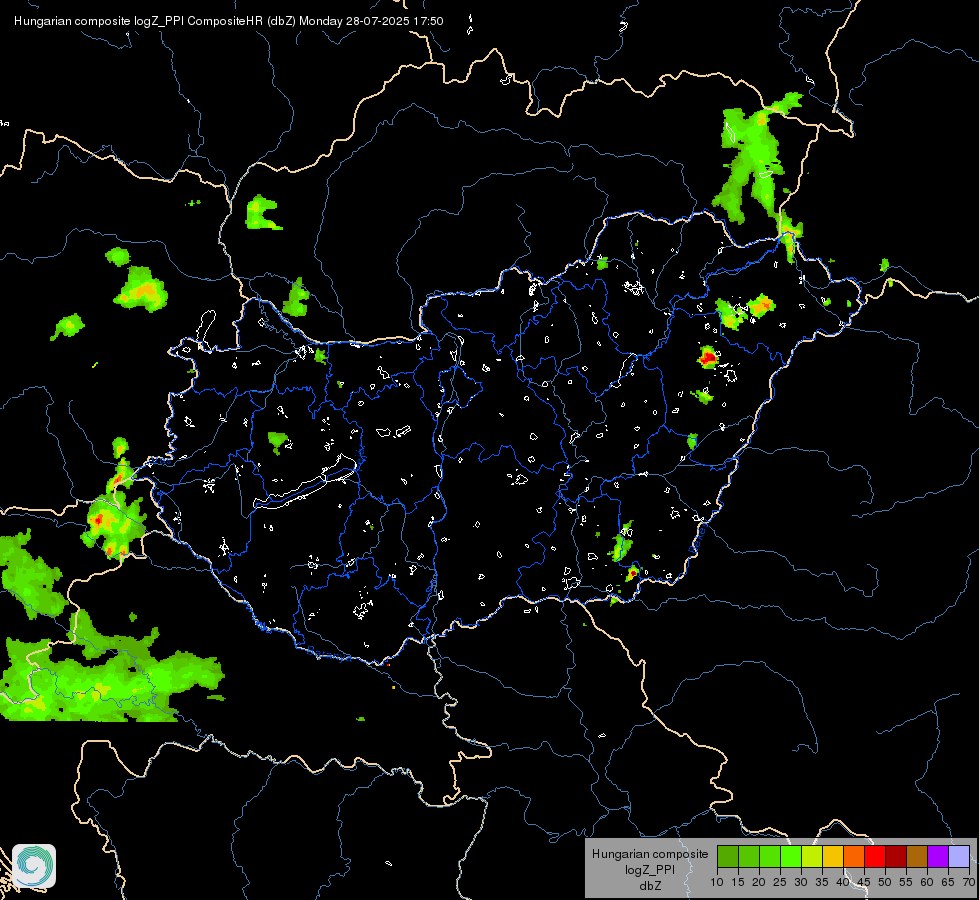Click the legend scale value 25

click(x=780, y=883)
